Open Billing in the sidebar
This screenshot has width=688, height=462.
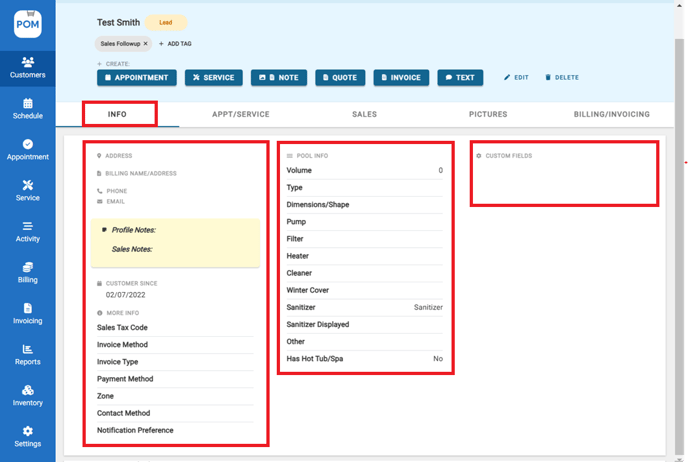point(27,272)
